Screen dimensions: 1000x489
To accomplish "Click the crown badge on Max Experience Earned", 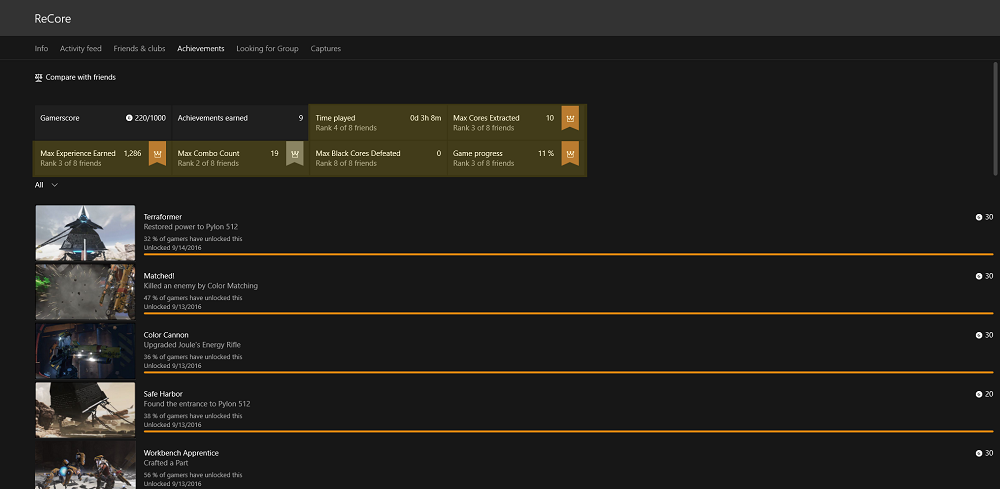I will tap(158, 154).
